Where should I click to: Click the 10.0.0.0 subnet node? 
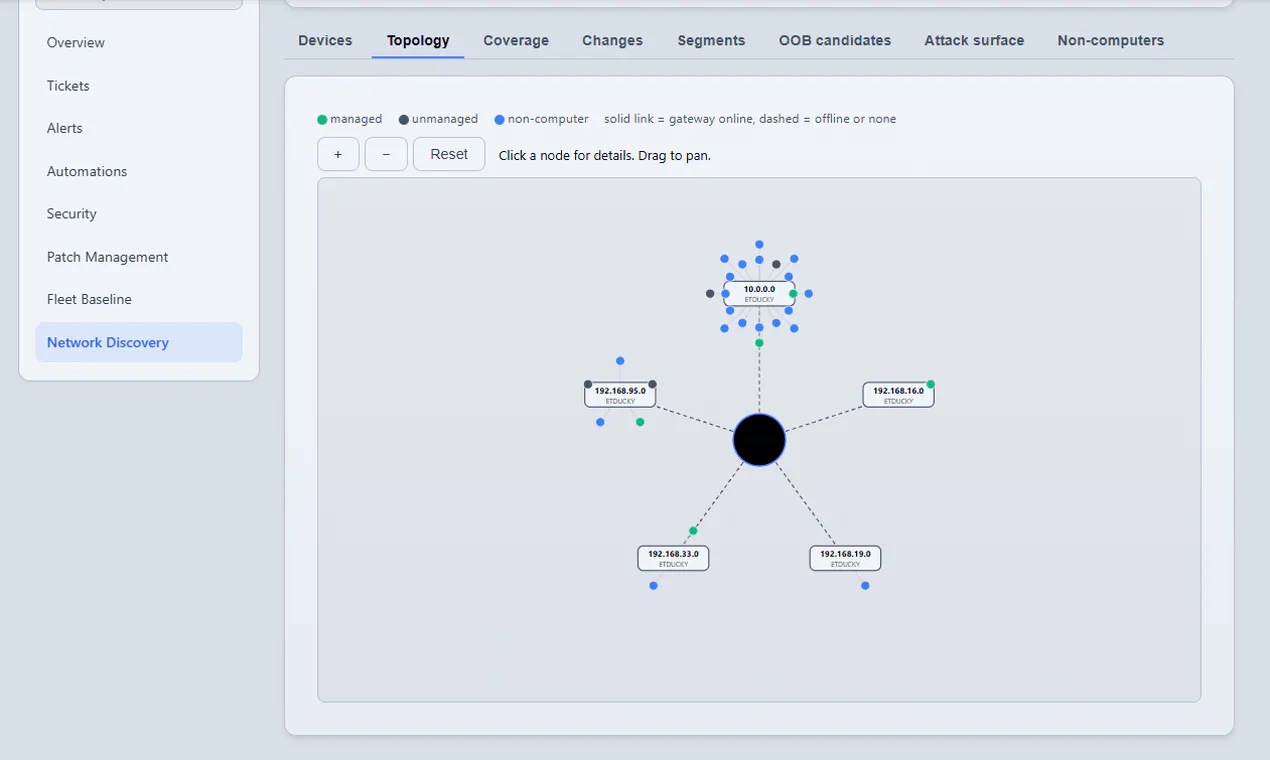(x=759, y=293)
